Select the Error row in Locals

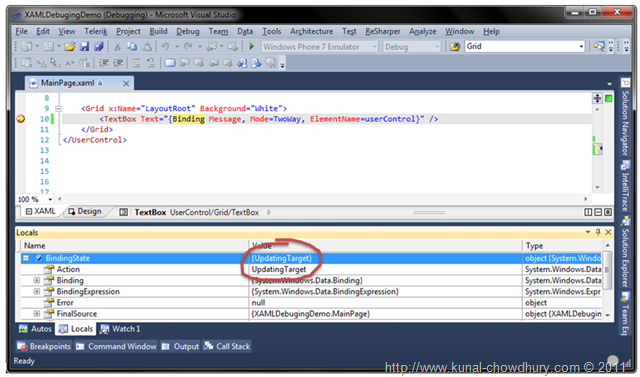[x=311, y=303]
